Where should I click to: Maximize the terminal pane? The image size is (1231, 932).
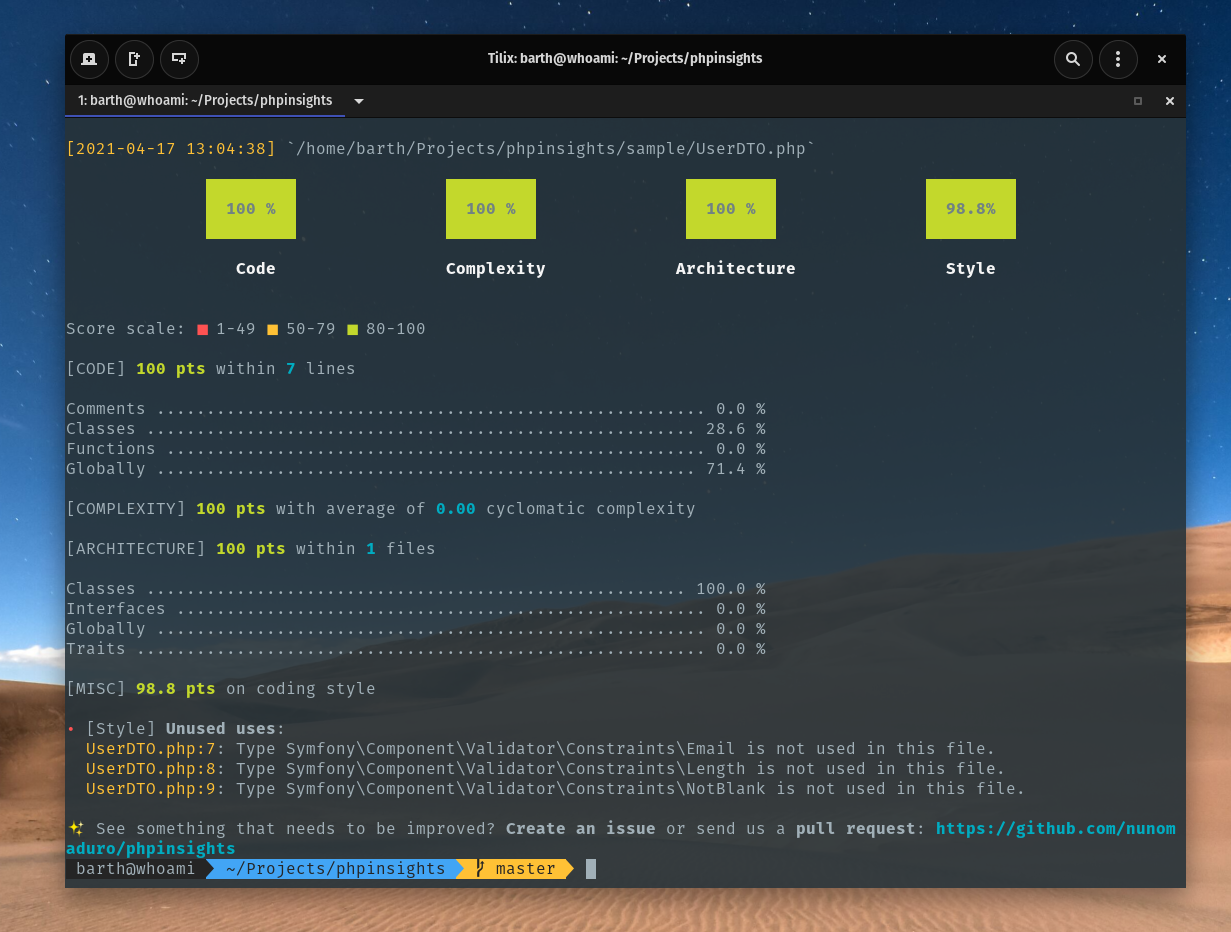[x=1137, y=101]
